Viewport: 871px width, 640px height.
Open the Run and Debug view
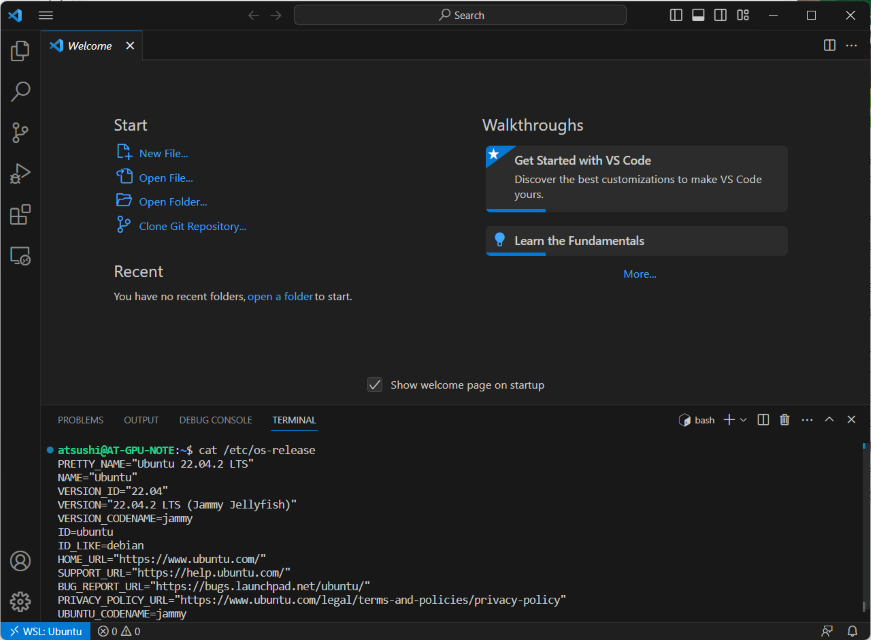tap(20, 174)
